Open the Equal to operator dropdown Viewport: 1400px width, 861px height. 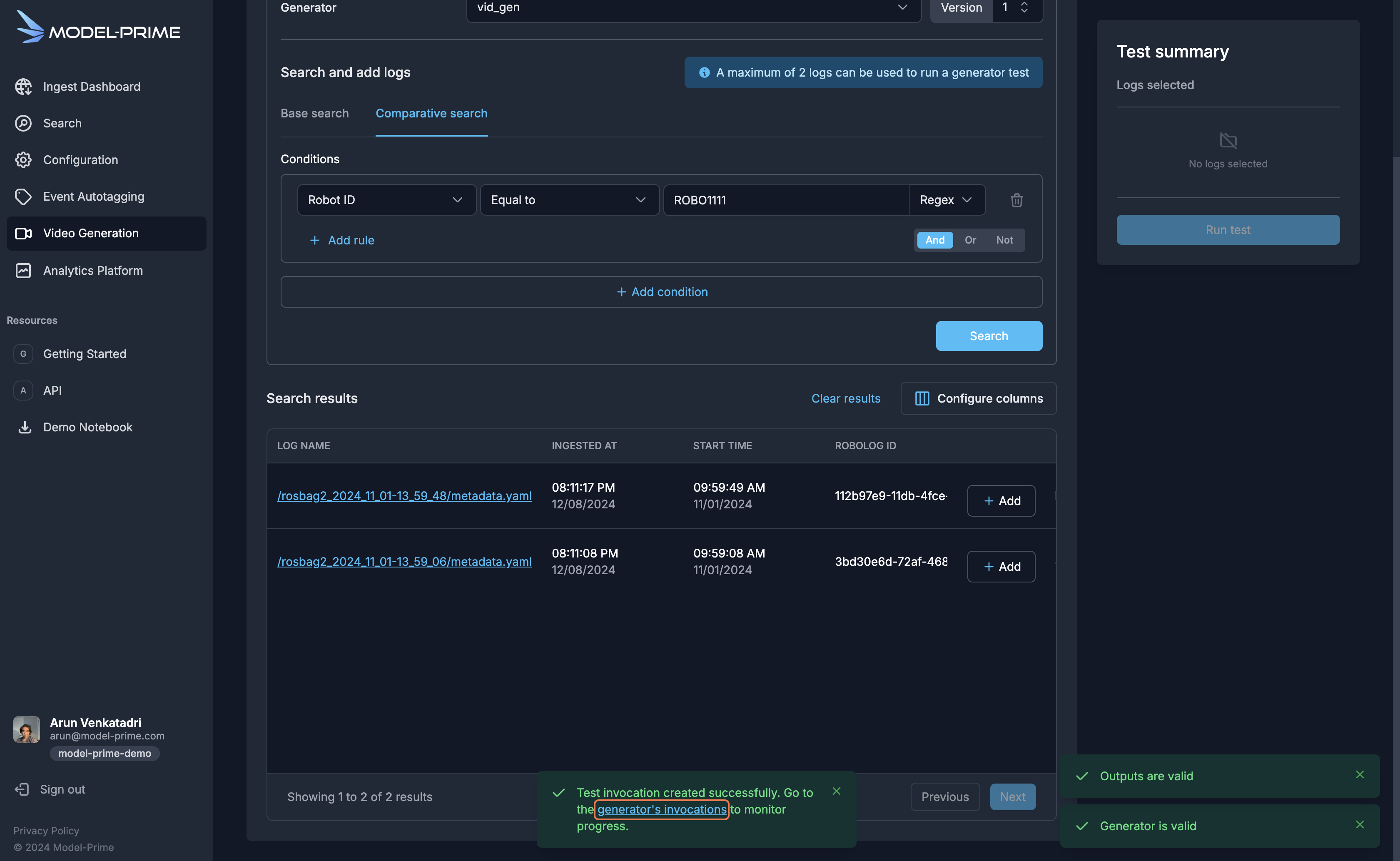570,200
